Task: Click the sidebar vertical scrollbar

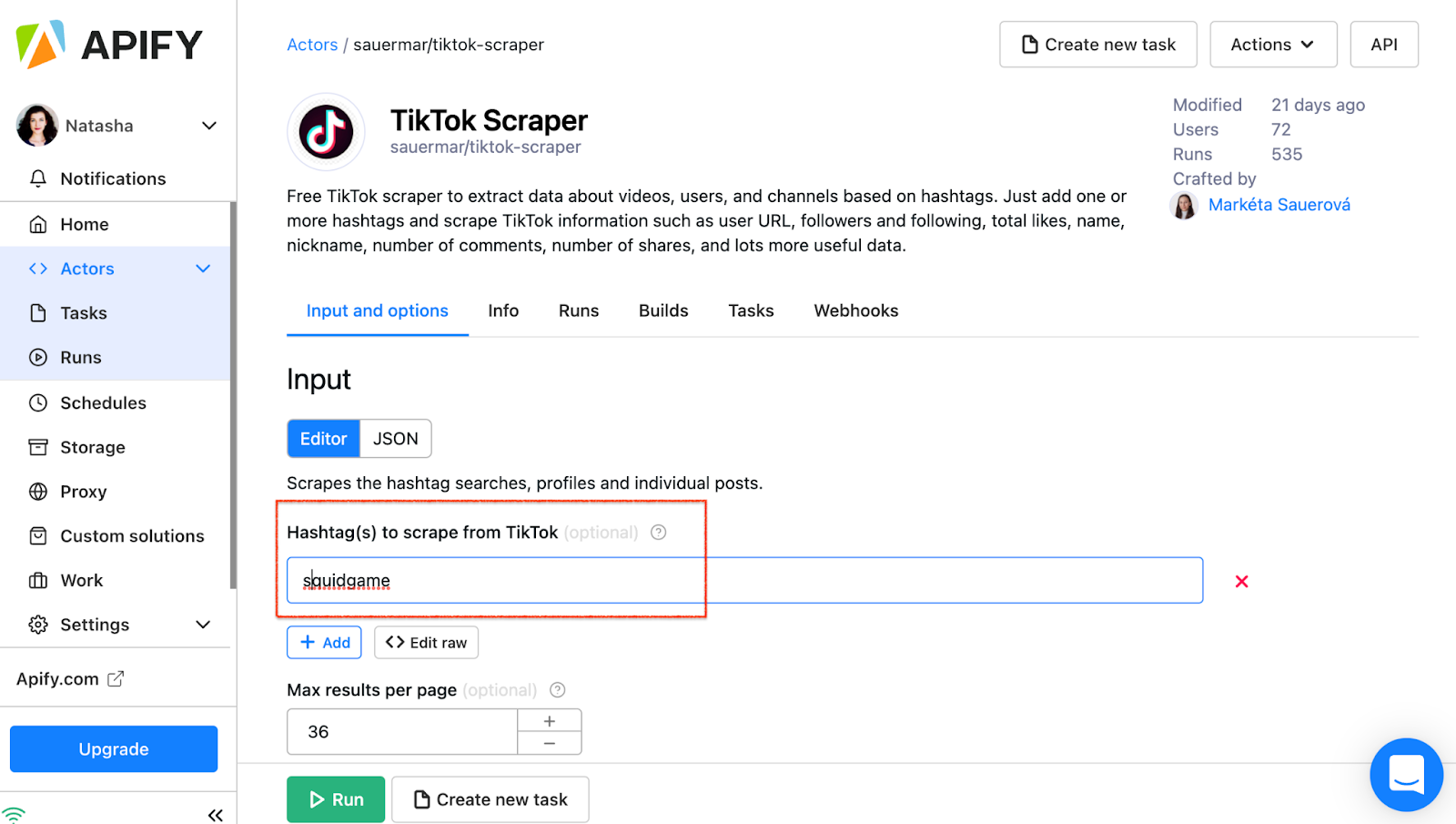Action: (x=234, y=395)
